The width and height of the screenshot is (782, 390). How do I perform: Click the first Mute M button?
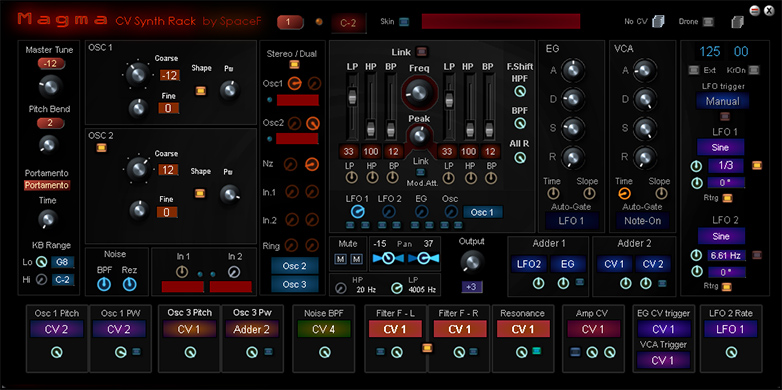tap(341, 259)
